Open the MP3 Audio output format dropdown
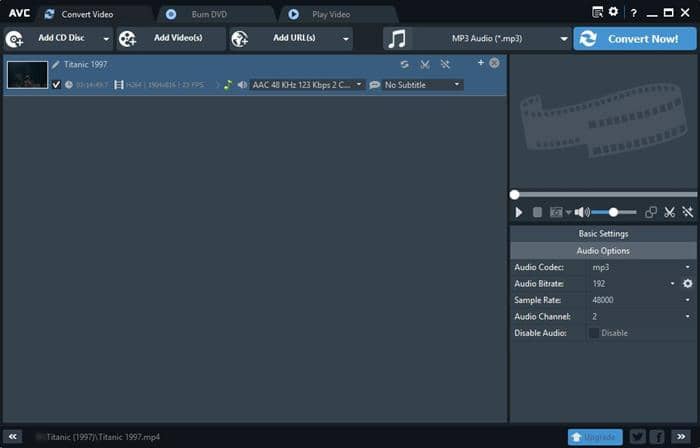The height and width of the screenshot is (448, 700). [x=476, y=38]
